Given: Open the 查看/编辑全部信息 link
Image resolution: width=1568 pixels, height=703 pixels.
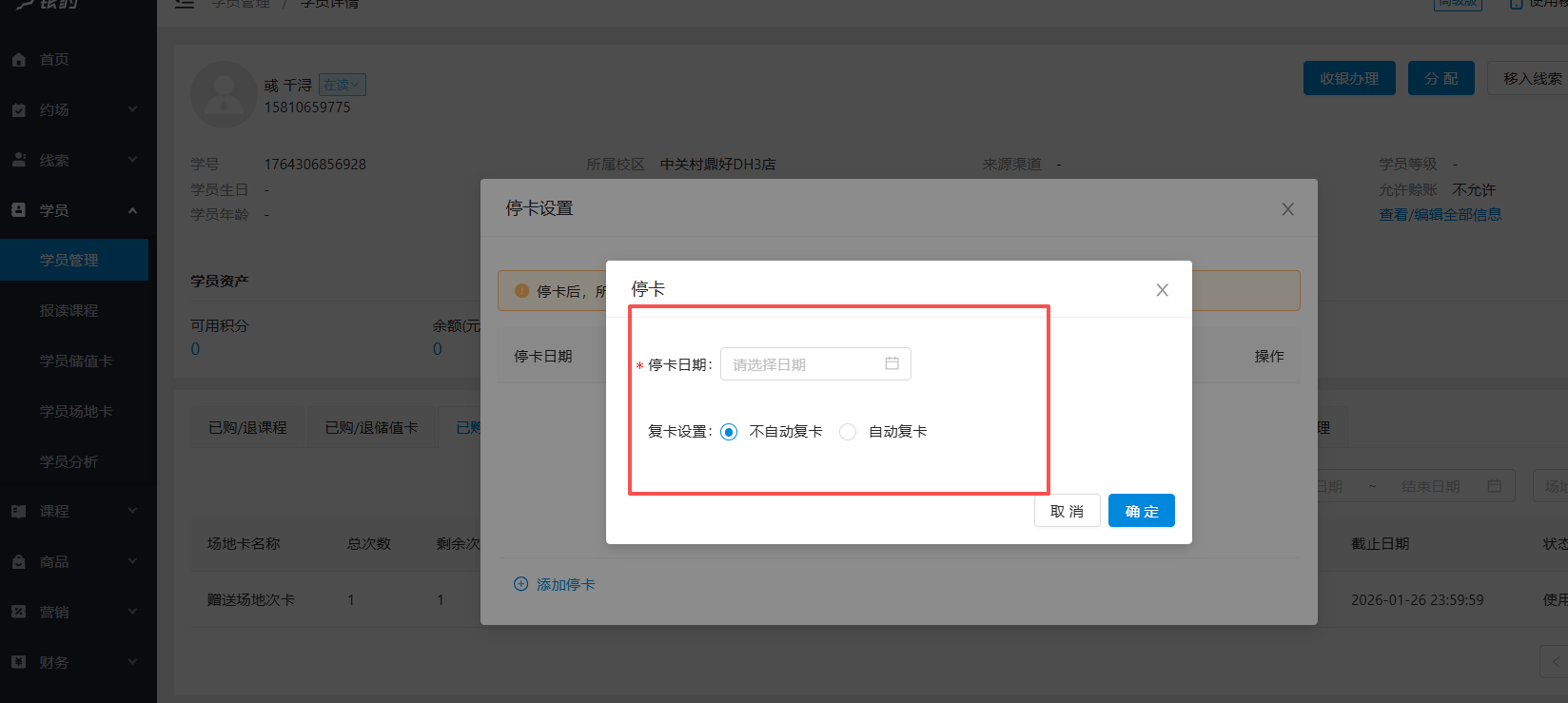Looking at the screenshot, I should tap(1441, 215).
